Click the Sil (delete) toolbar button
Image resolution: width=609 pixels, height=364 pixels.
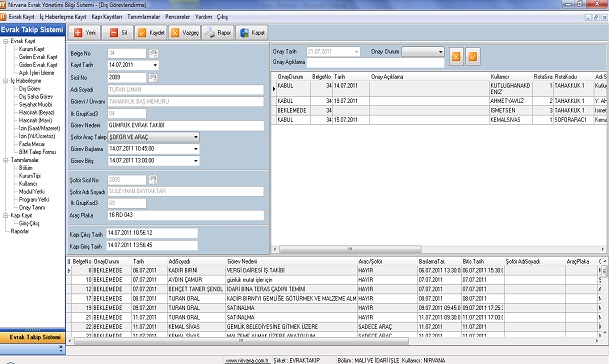(x=118, y=33)
